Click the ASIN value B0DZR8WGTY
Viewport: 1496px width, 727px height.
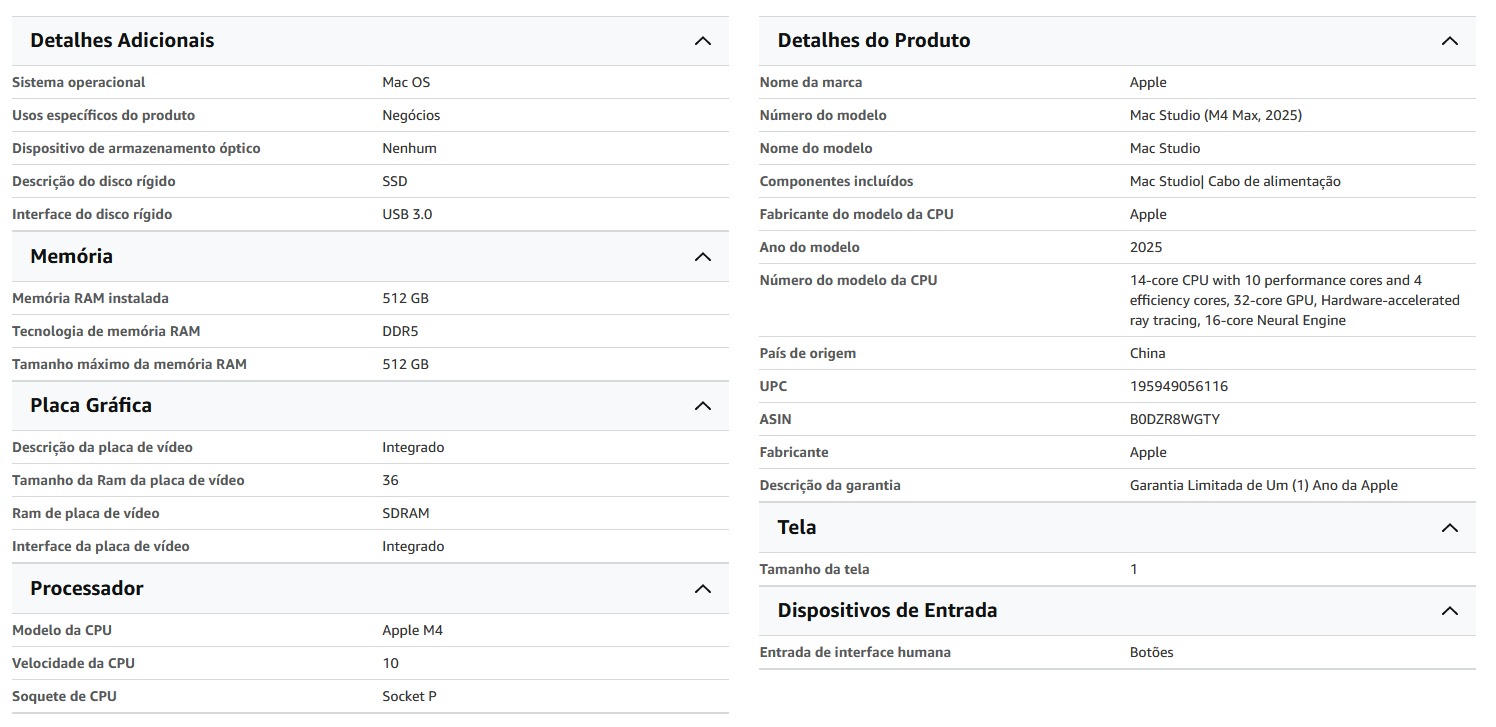tap(1174, 420)
